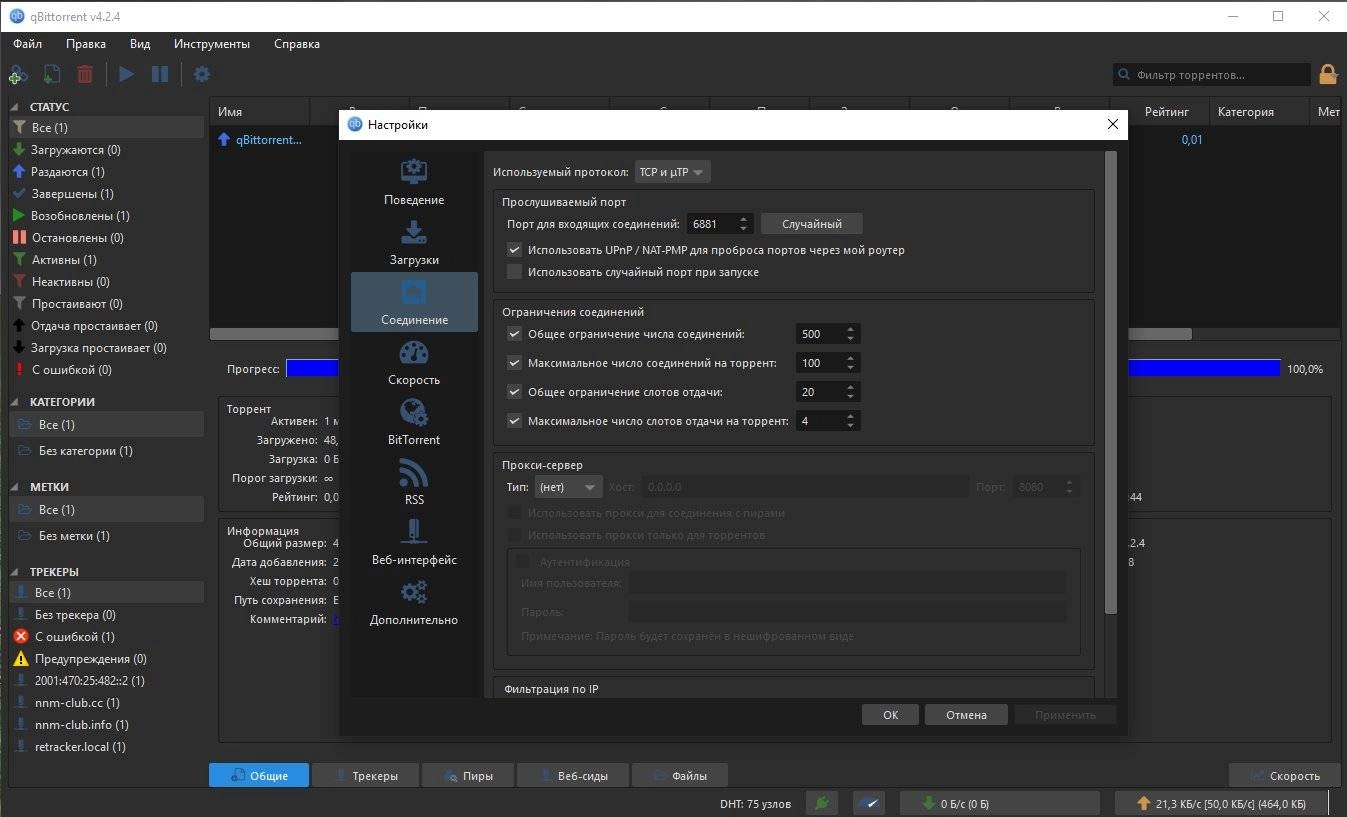Select the nnm-club.info (1) tracker filter

coord(106,725)
